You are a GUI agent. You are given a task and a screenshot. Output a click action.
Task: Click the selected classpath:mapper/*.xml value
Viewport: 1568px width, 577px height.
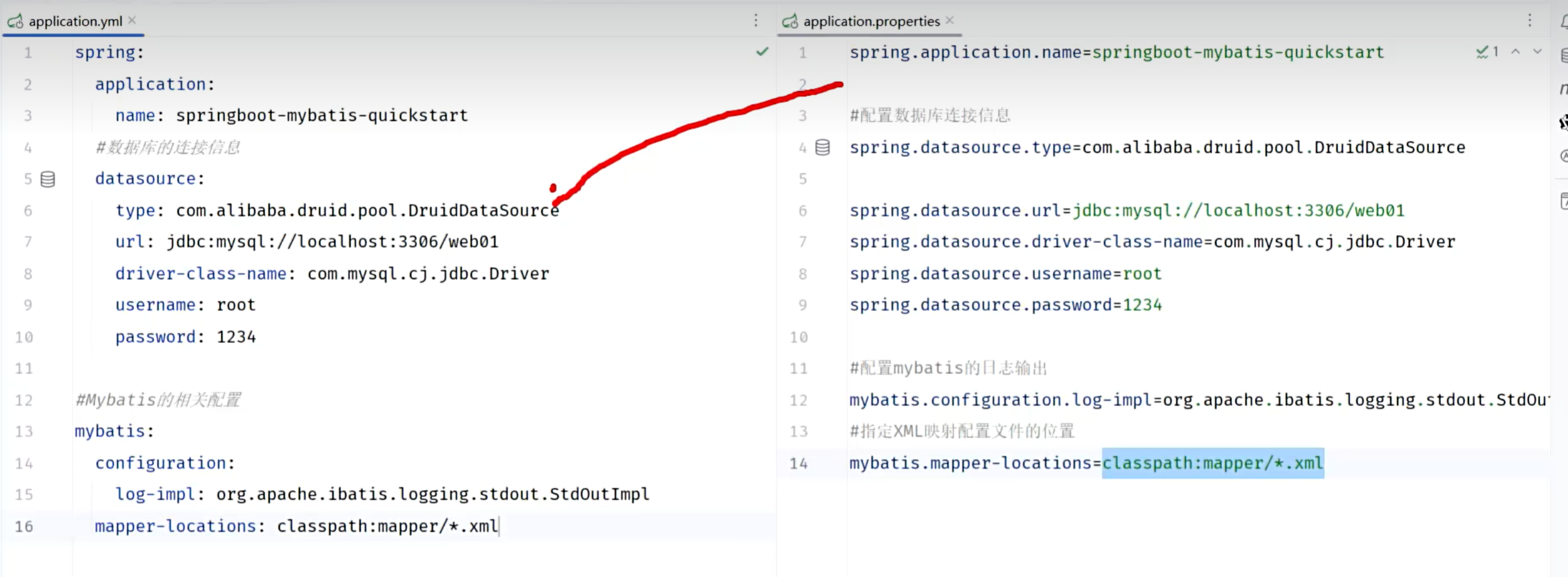pyautogui.click(x=1212, y=463)
